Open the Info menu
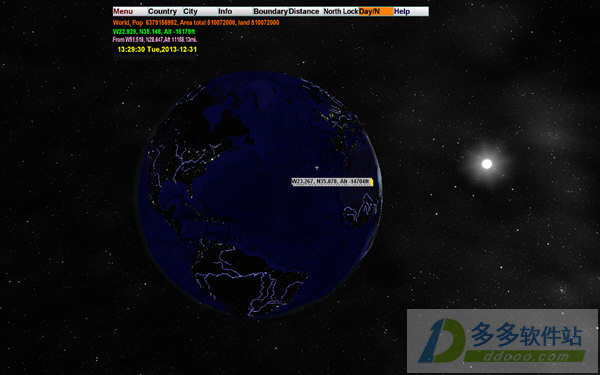Viewport: 600px width, 375px height. pyautogui.click(x=235, y=11)
